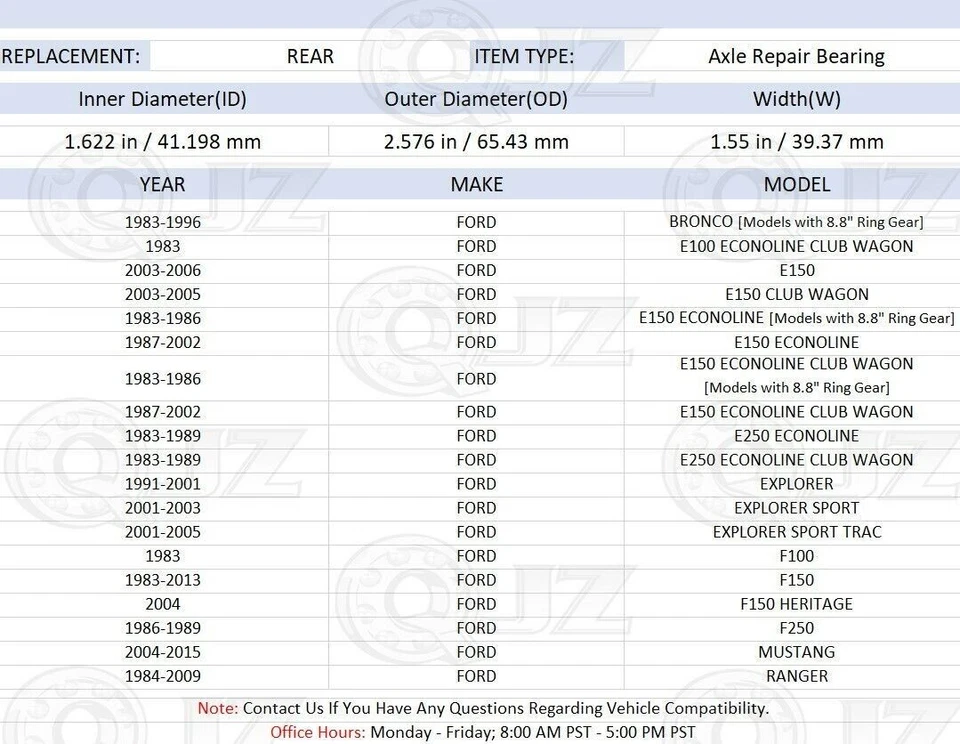Select the F250 model cell

click(x=797, y=628)
